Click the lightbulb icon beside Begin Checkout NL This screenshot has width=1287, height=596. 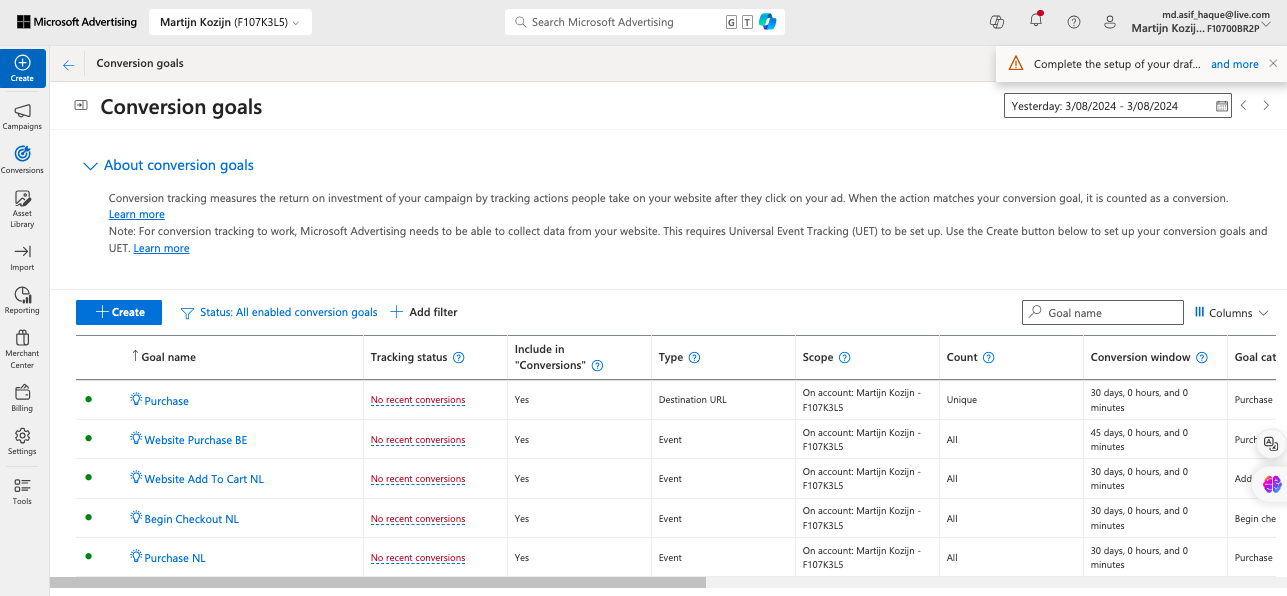(x=136, y=518)
